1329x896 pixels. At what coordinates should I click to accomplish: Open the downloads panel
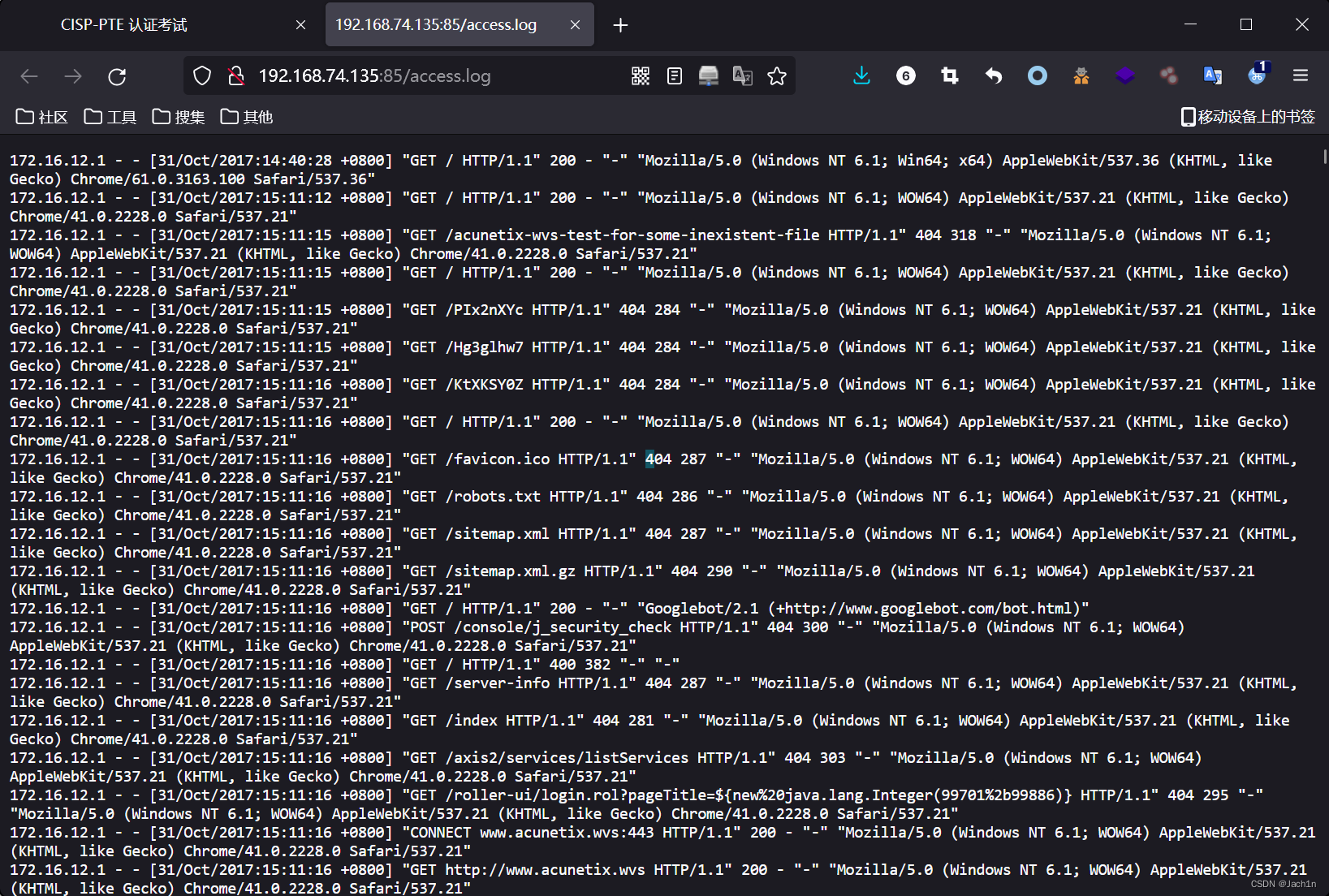point(862,76)
